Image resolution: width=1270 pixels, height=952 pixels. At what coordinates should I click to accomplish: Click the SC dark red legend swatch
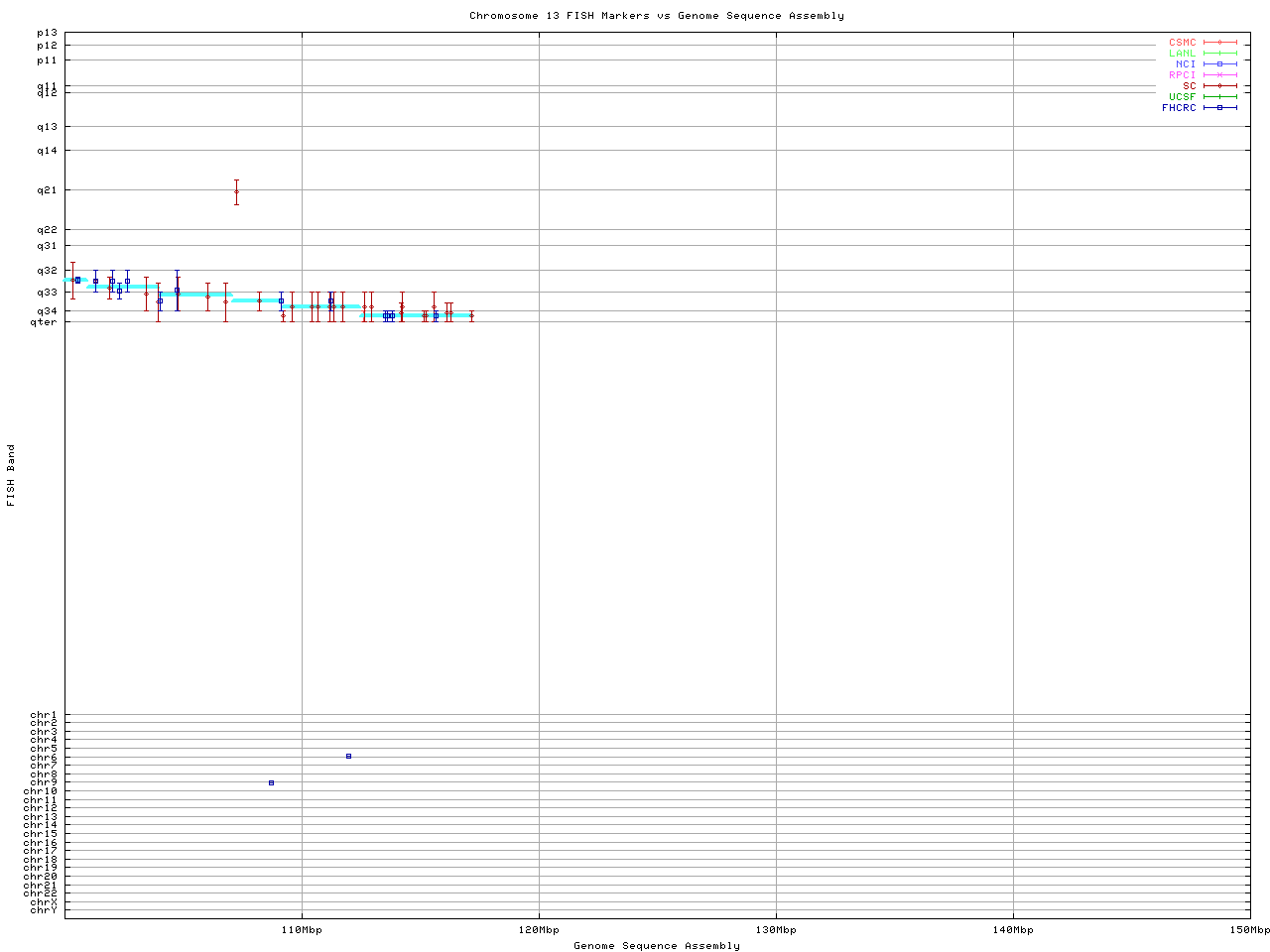[x=1219, y=85]
